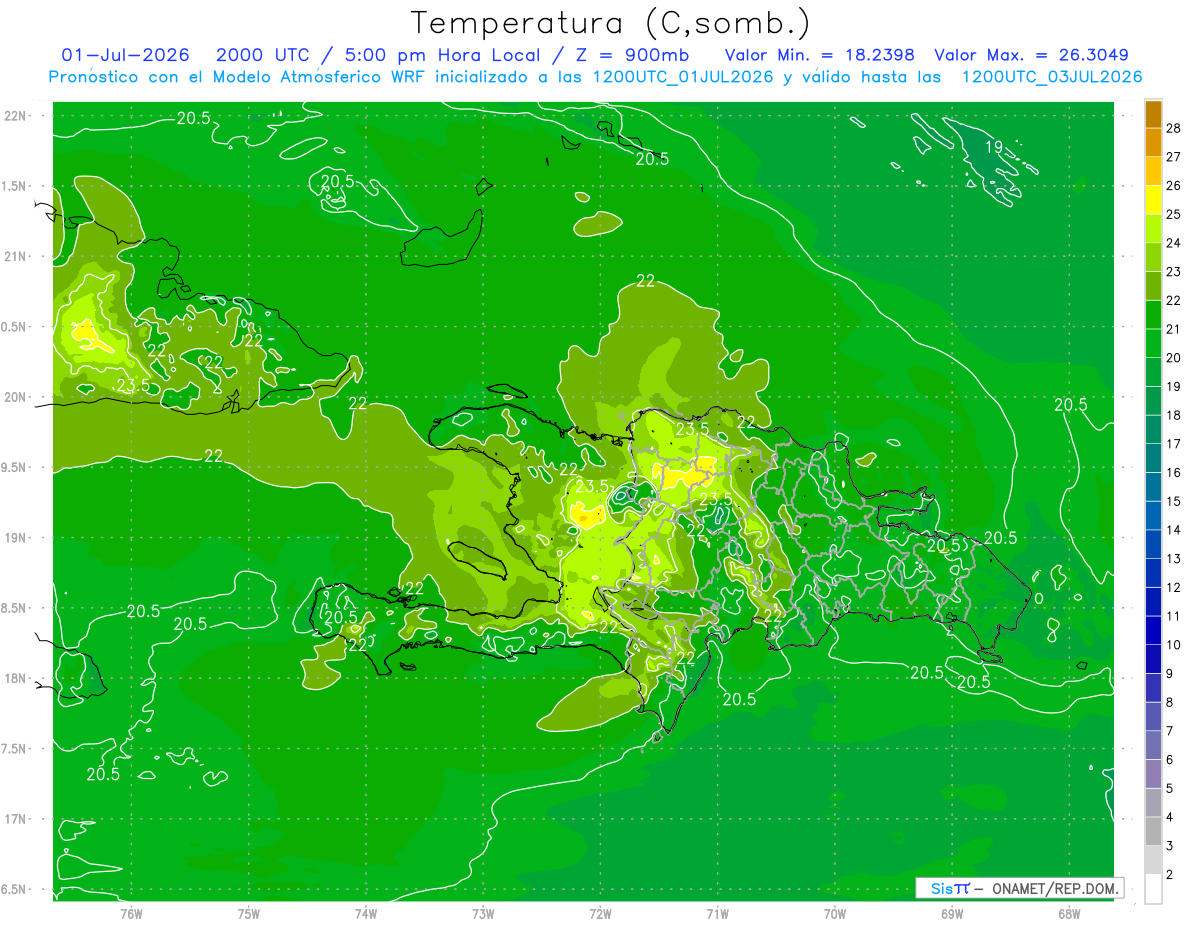Viewport: 1200px width, 927px height.
Task: Click the "69W" longitude axis label
Action: coord(952,913)
